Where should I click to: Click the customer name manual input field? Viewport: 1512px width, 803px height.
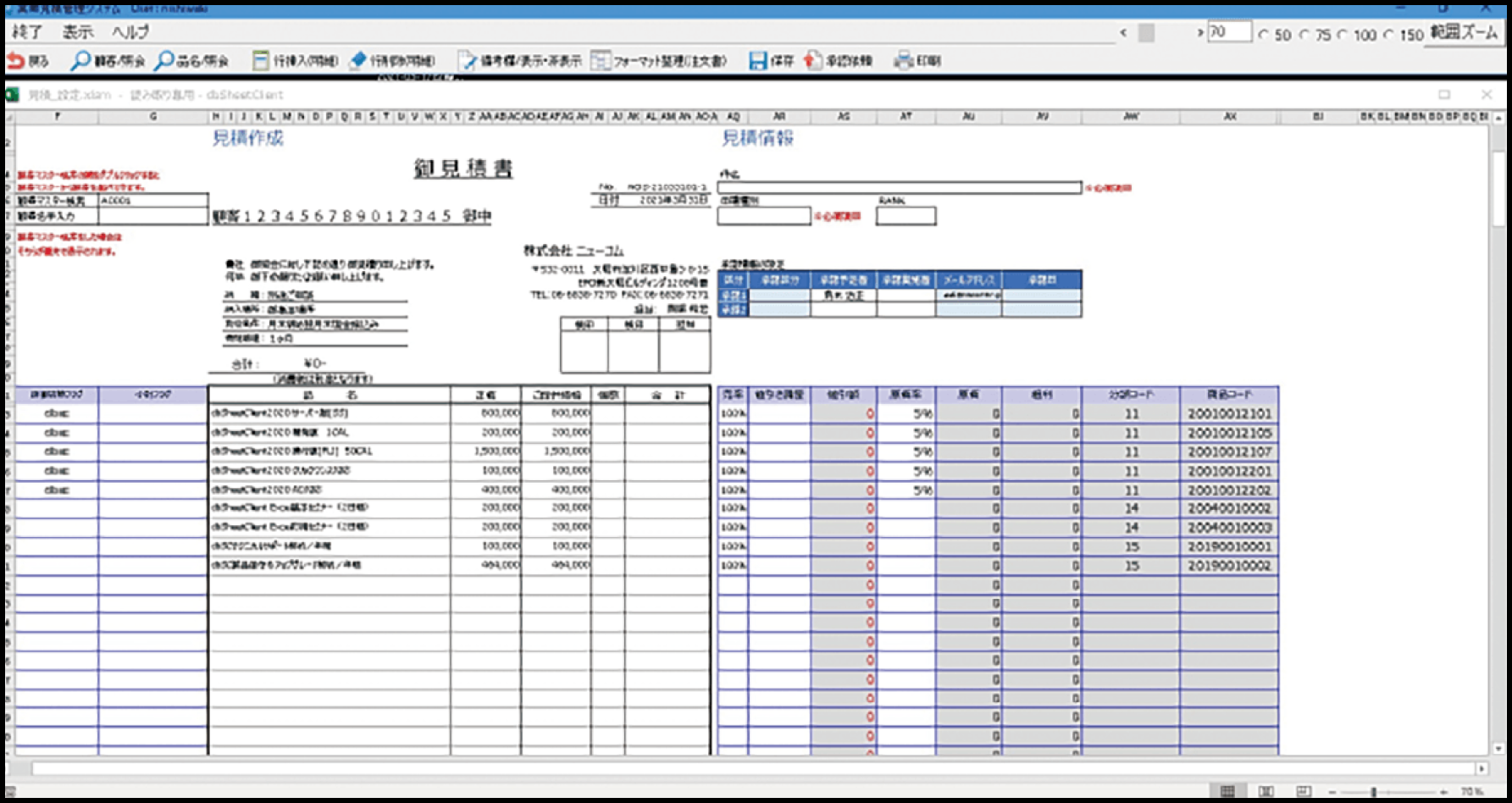(x=153, y=216)
